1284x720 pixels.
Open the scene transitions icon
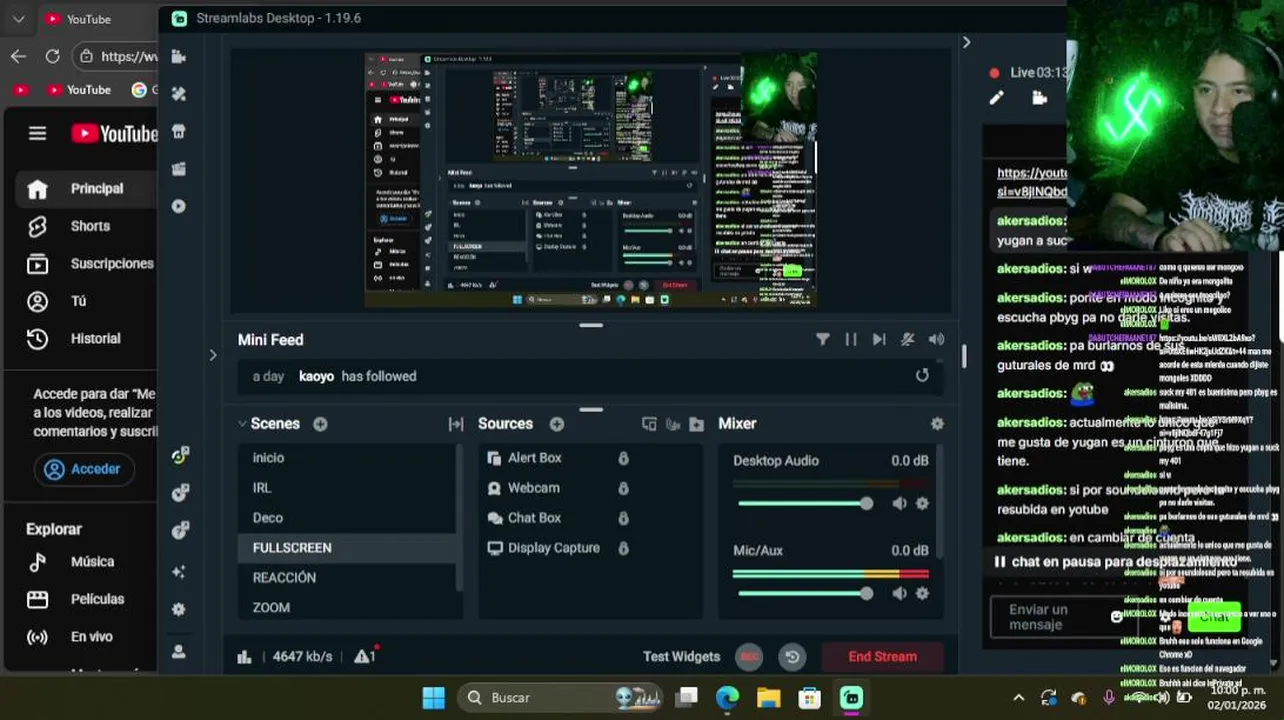click(456, 424)
